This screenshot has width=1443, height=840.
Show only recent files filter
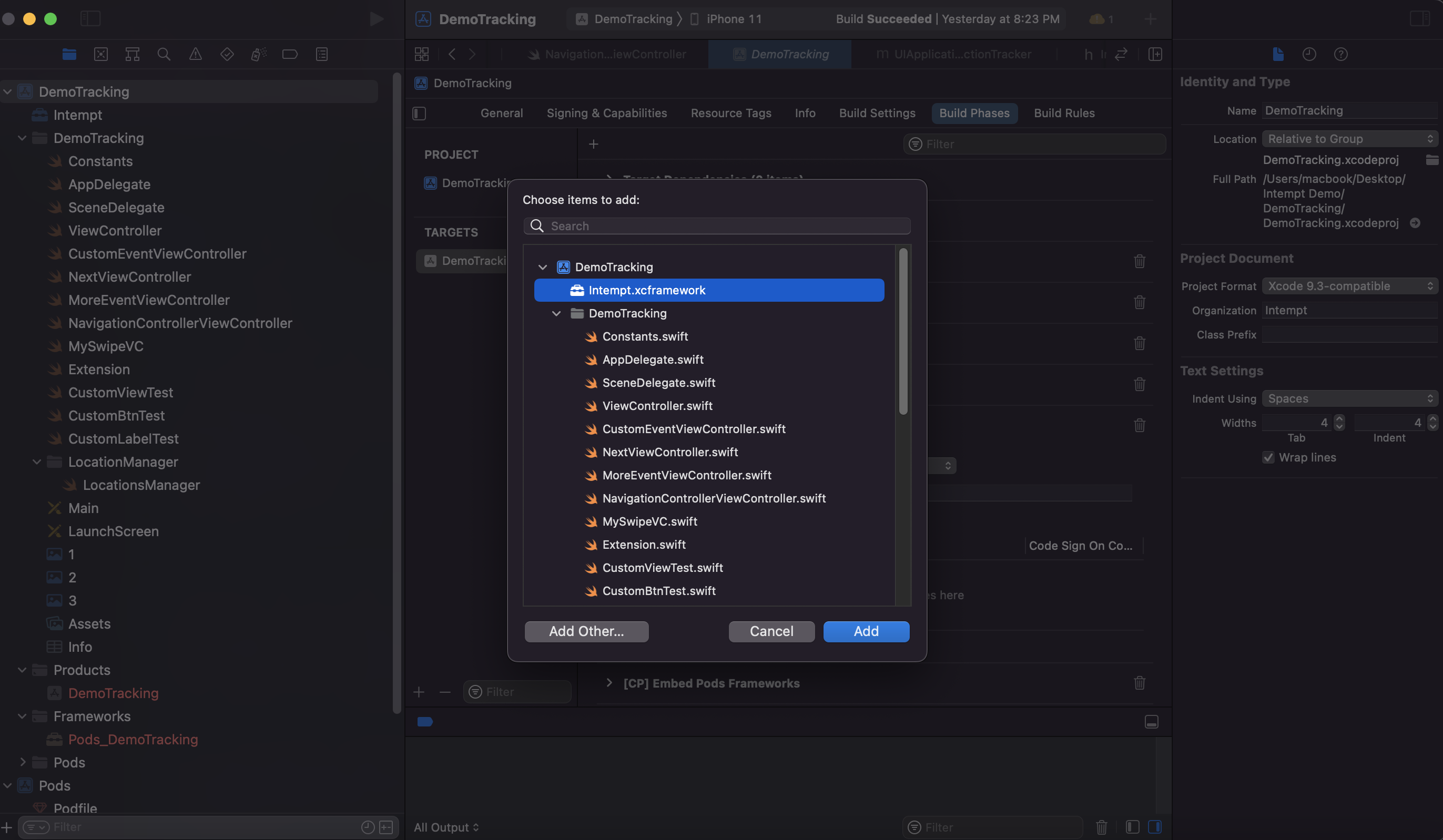click(x=368, y=827)
